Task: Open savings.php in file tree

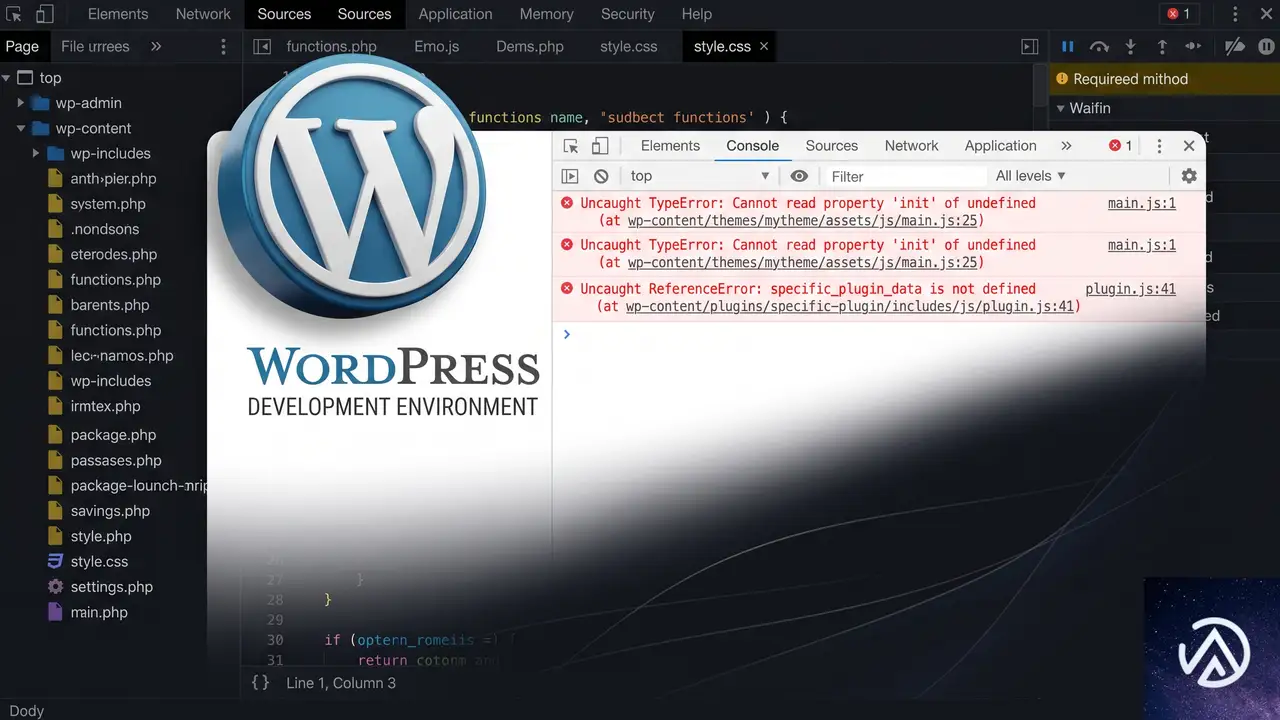Action: coord(110,511)
